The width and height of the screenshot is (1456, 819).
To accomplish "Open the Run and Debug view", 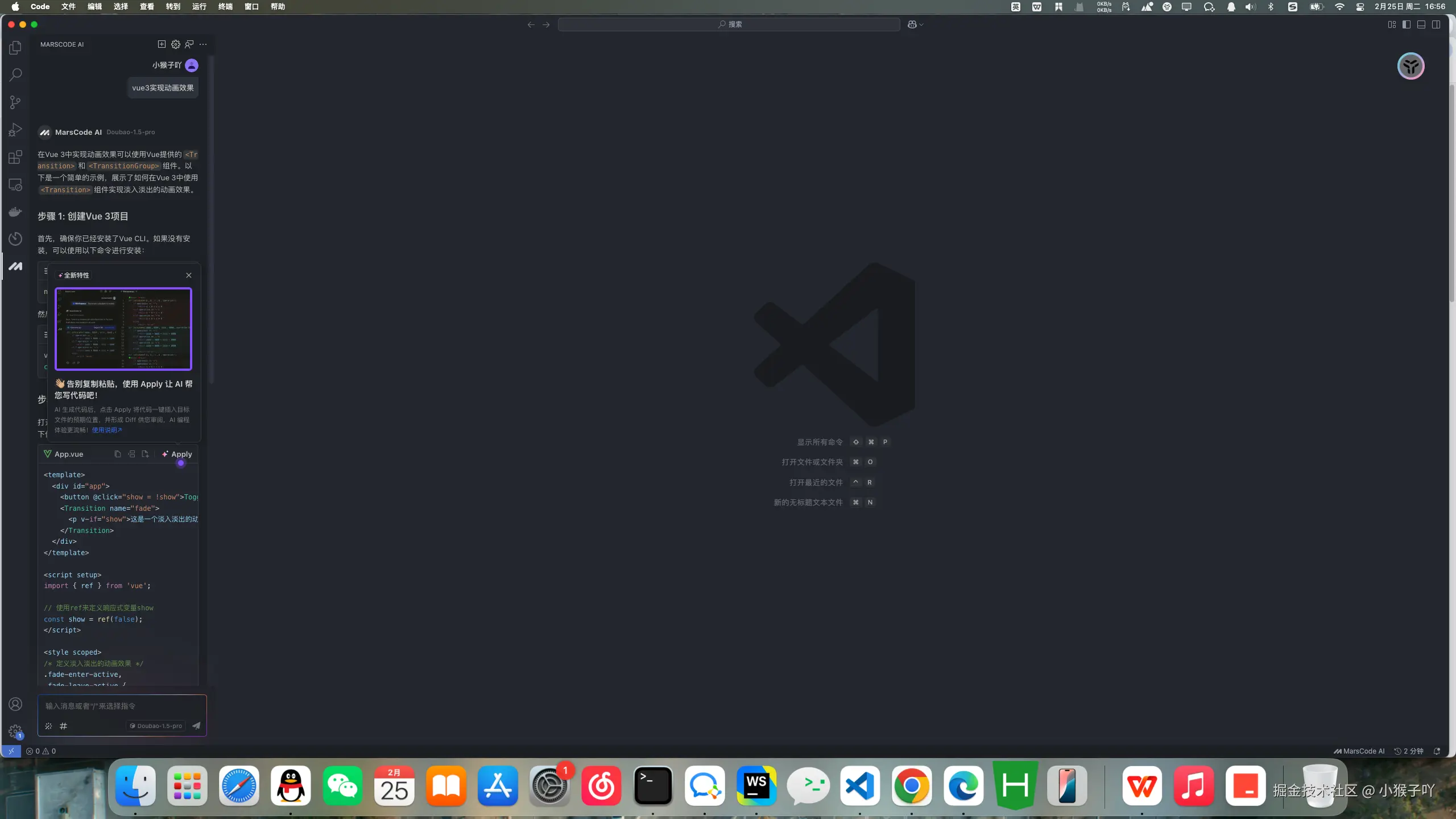I will (15, 130).
